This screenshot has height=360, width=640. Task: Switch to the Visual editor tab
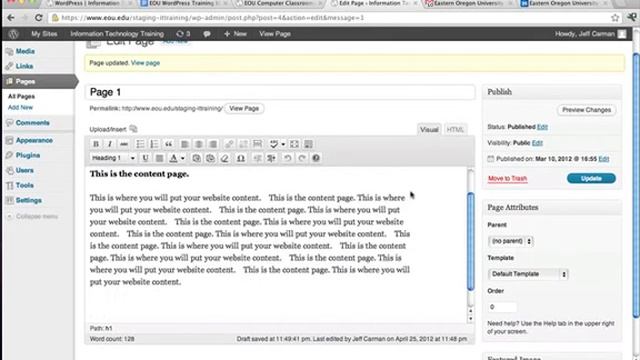point(429,129)
